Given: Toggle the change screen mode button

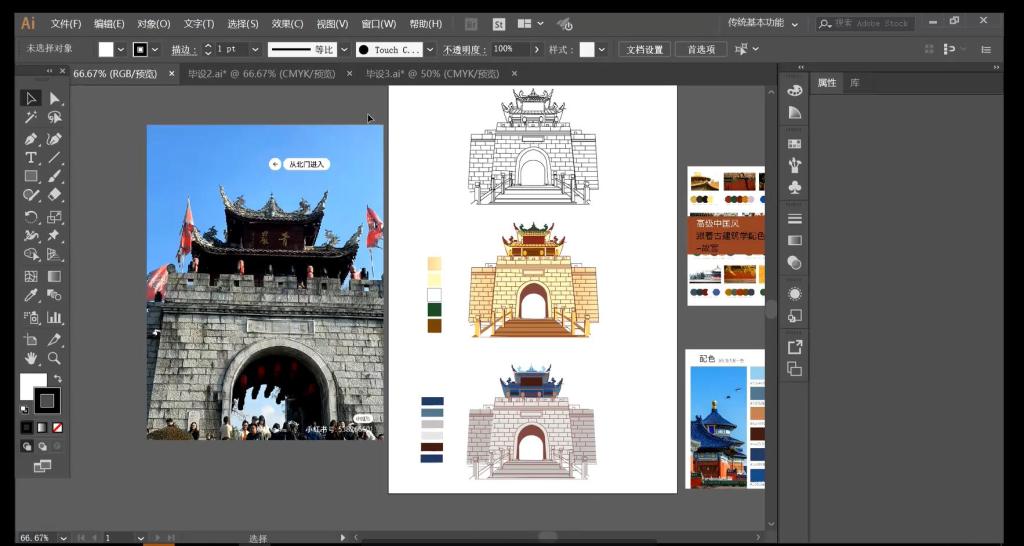Looking at the screenshot, I should tap(42, 466).
